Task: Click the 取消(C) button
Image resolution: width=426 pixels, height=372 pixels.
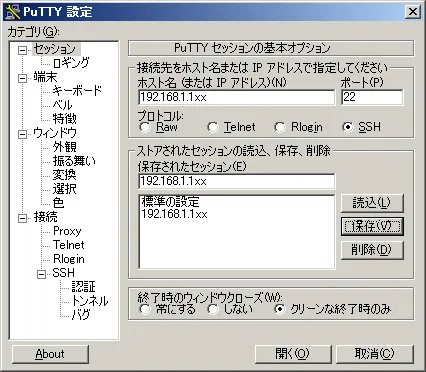Action: [x=375, y=354]
